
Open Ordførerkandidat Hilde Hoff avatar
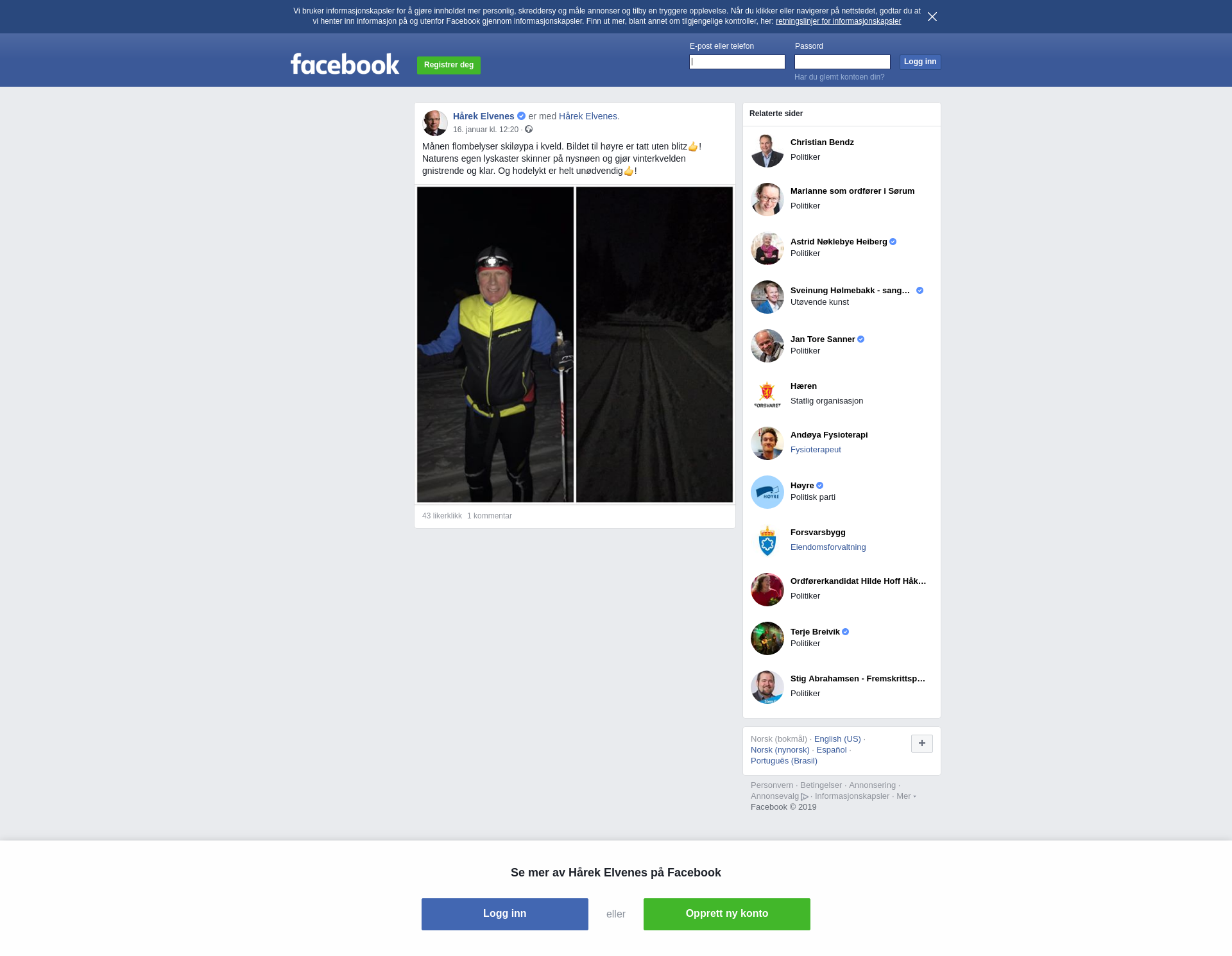coord(767,590)
